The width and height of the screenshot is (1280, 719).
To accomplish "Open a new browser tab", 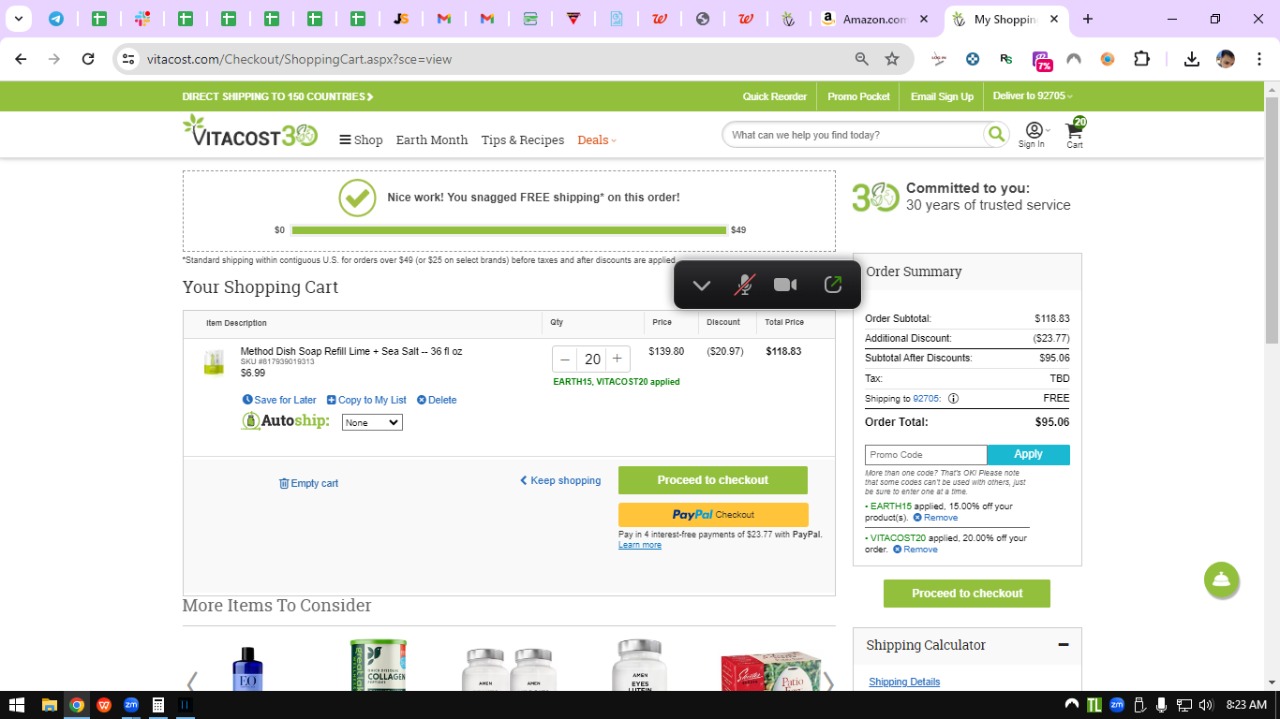I will (x=1088, y=19).
